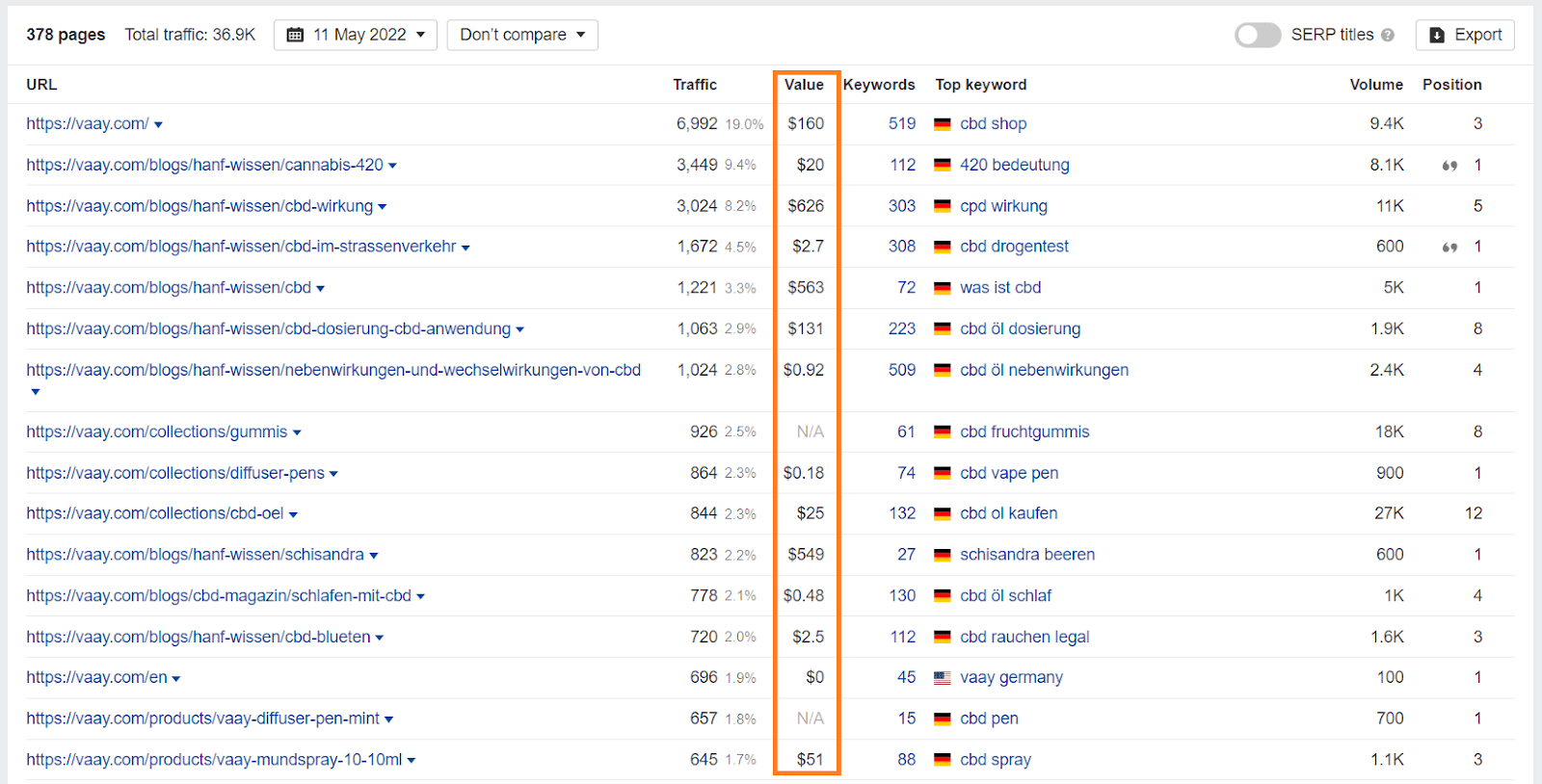Image resolution: width=1542 pixels, height=784 pixels.
Task: Click the German flag beside schisandra beeren
Action: click(943, 555)
